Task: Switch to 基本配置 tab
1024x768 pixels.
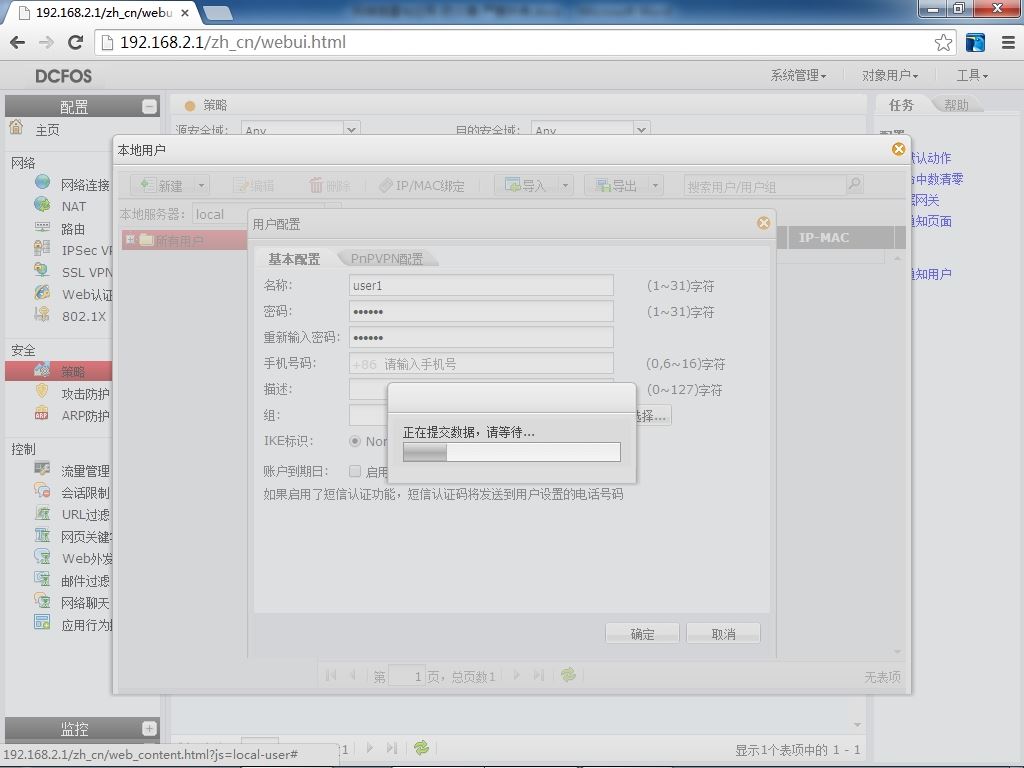Action: 294,259
